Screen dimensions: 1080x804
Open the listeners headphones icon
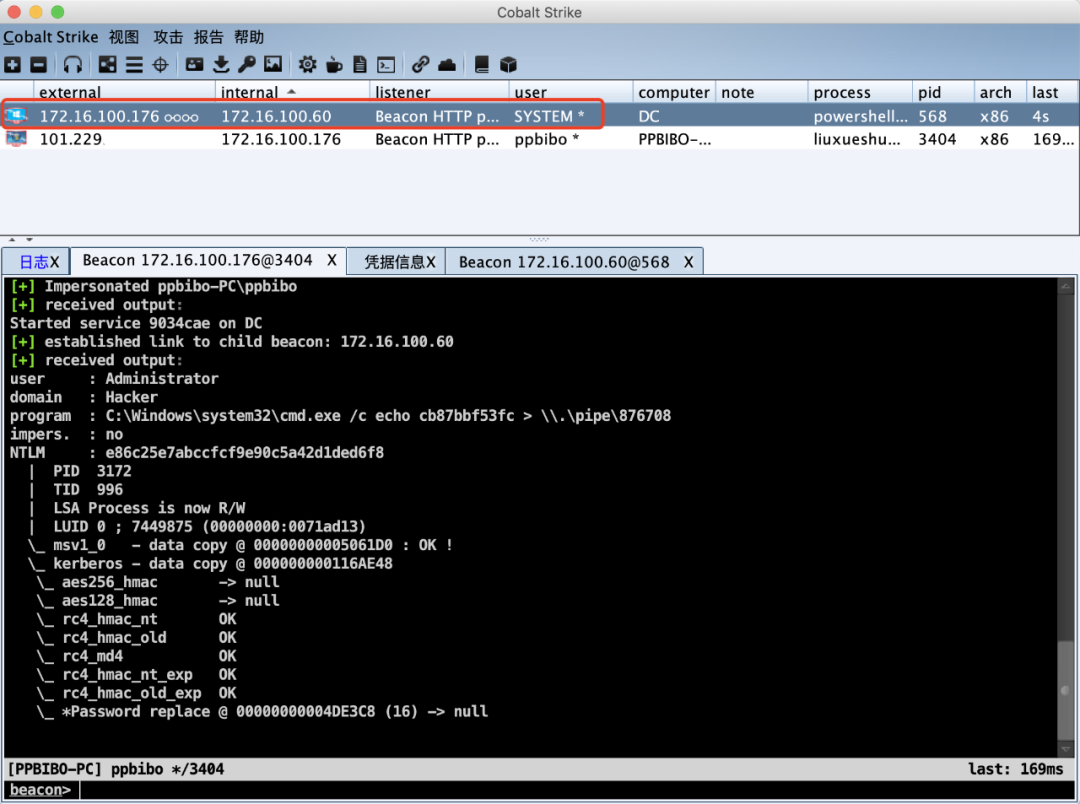tap(72, 65)
